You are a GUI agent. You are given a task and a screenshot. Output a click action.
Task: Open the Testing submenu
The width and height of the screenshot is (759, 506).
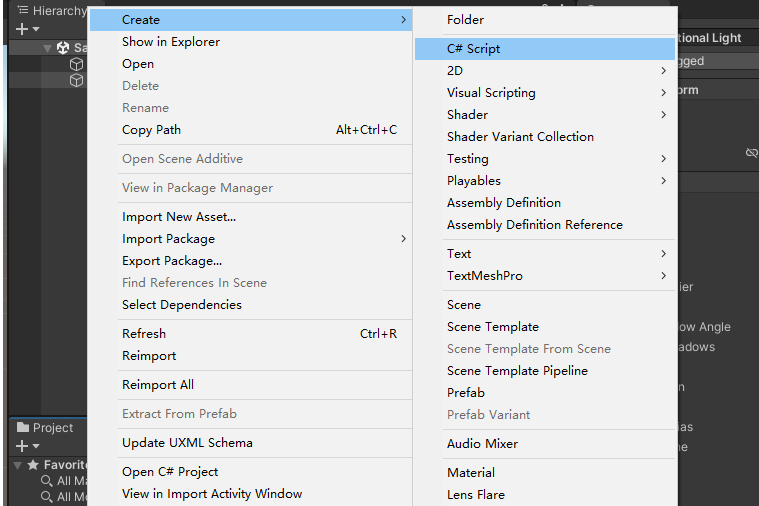(x=545, y=159)
